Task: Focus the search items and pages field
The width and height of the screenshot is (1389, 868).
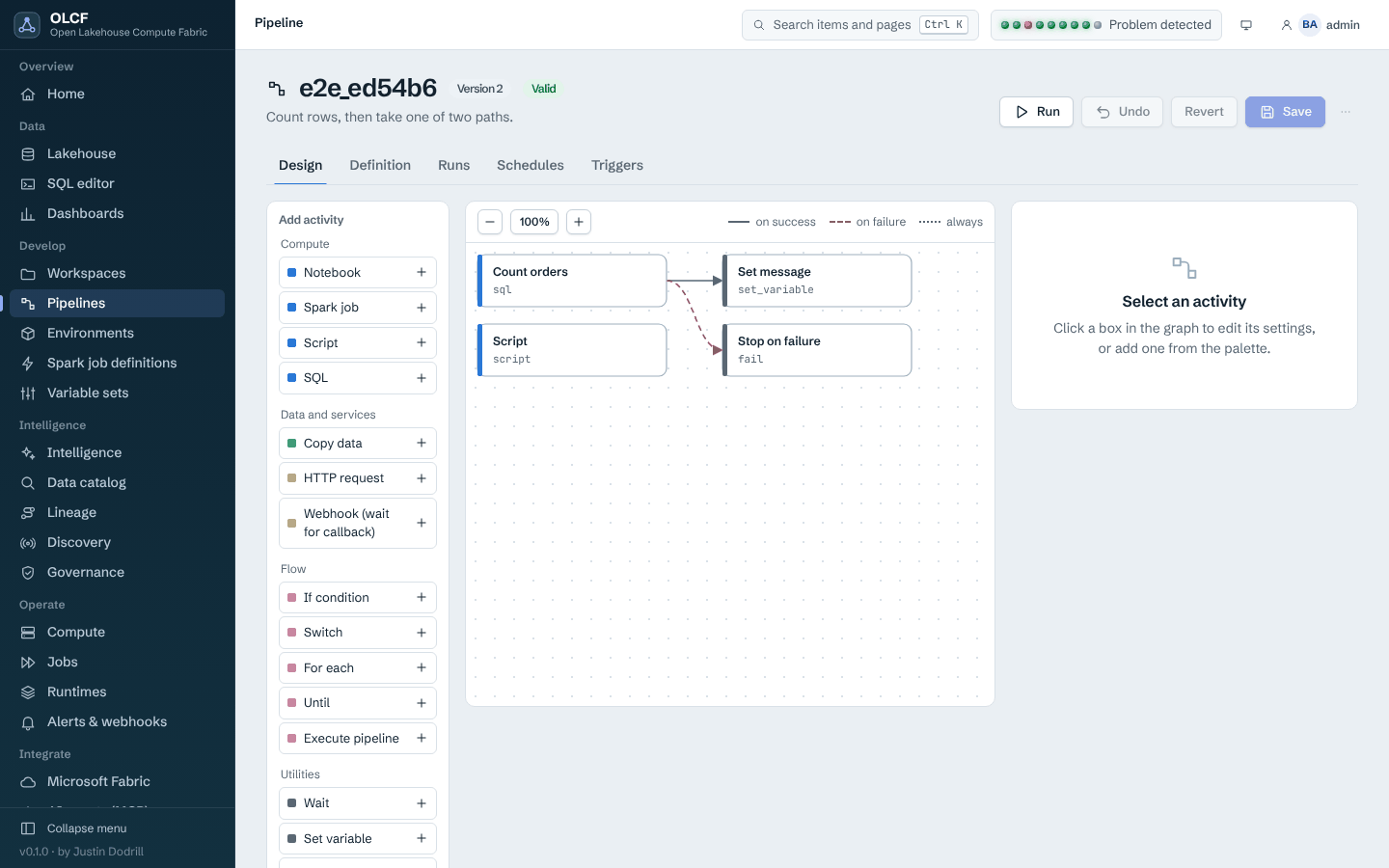Action: pyautogui.click(x=860, y=25)
